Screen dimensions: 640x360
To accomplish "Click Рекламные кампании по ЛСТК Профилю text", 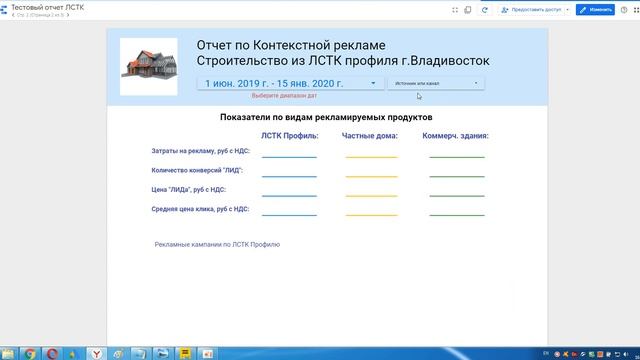I will click(217, 244).
